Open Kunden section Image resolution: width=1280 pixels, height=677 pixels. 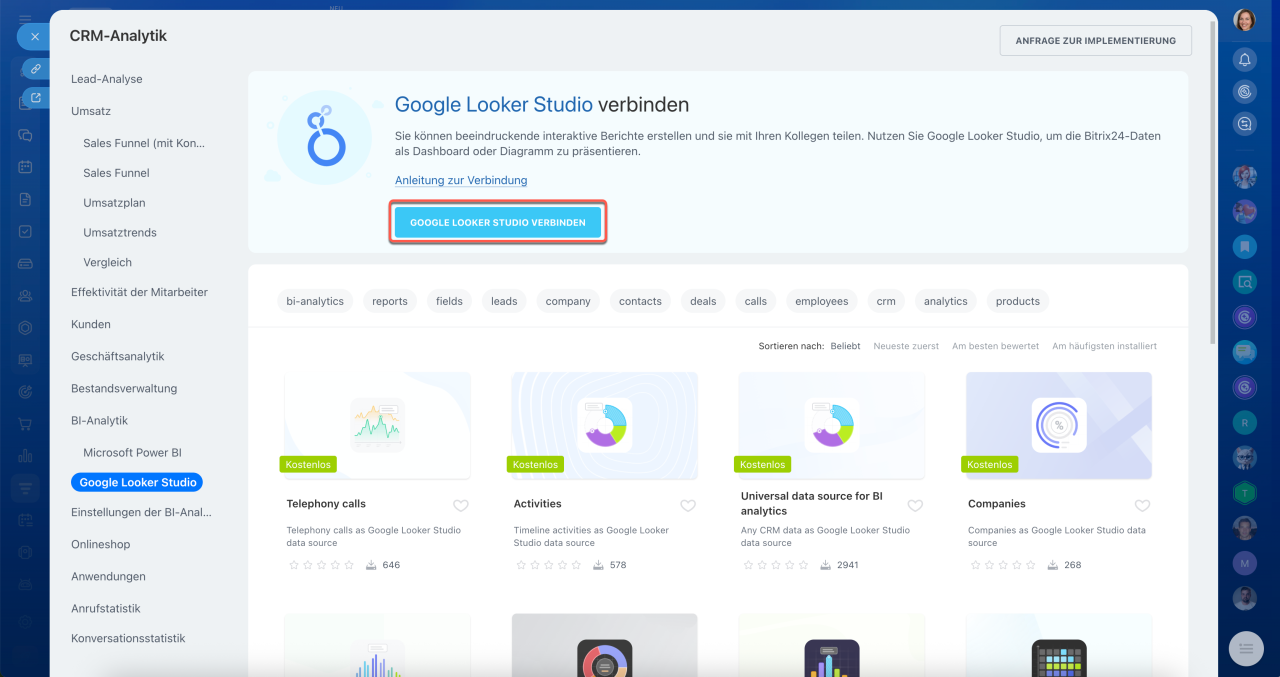click(91, 324)
